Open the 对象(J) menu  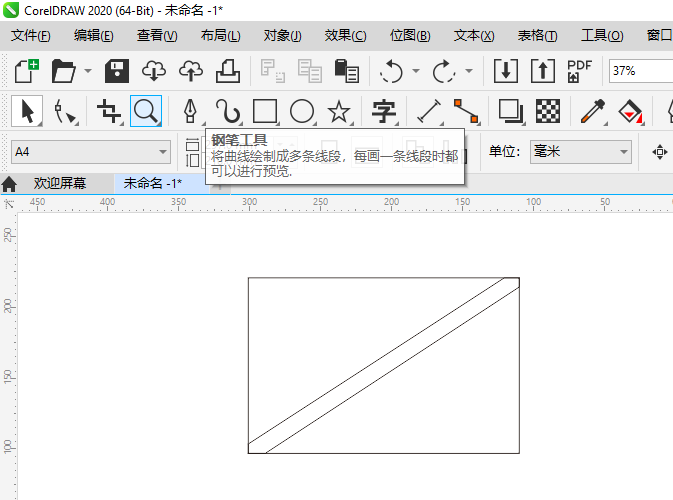pos(282,36)
